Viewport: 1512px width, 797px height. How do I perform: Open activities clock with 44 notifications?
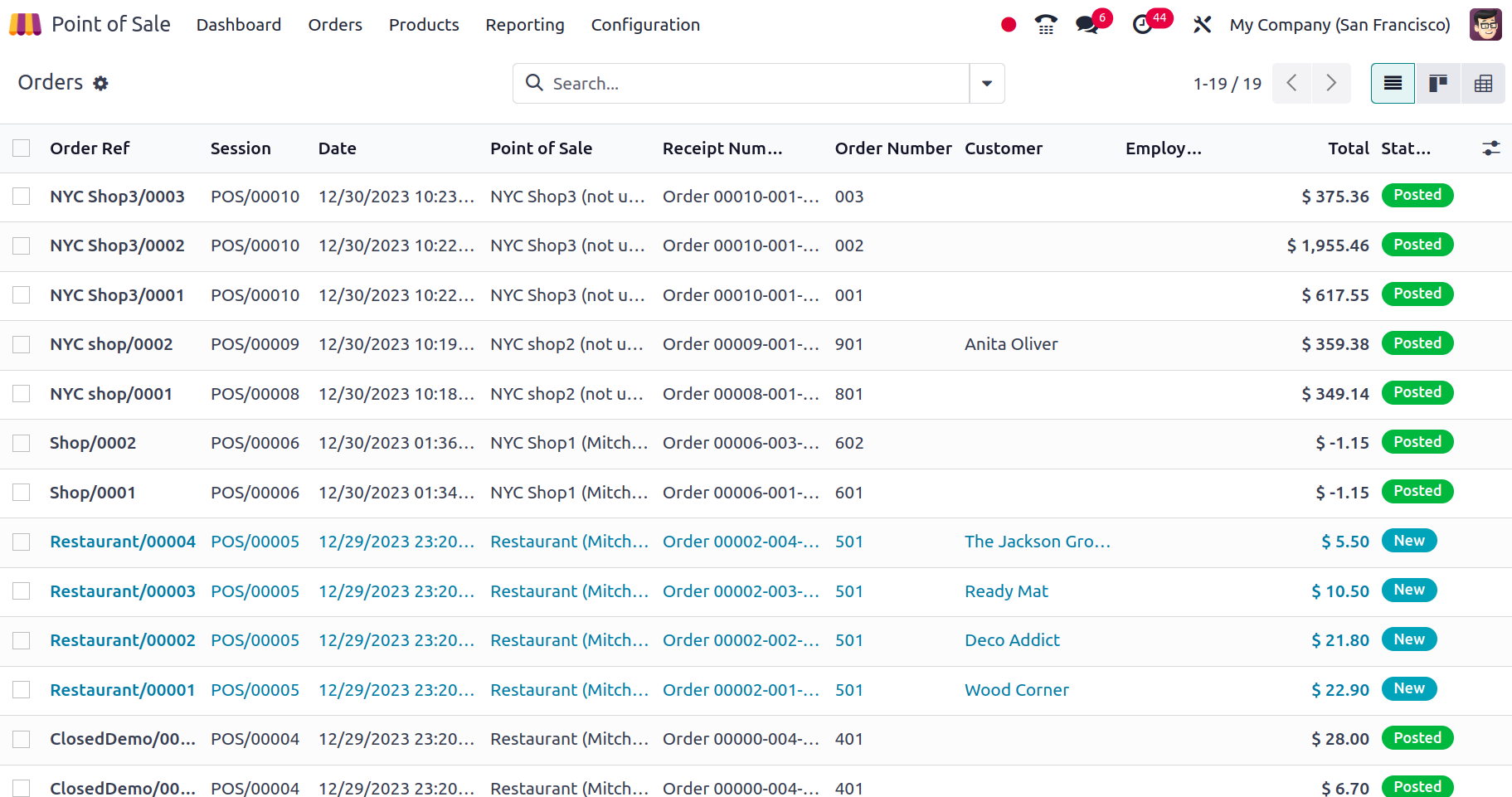[x=1143, y=25]
